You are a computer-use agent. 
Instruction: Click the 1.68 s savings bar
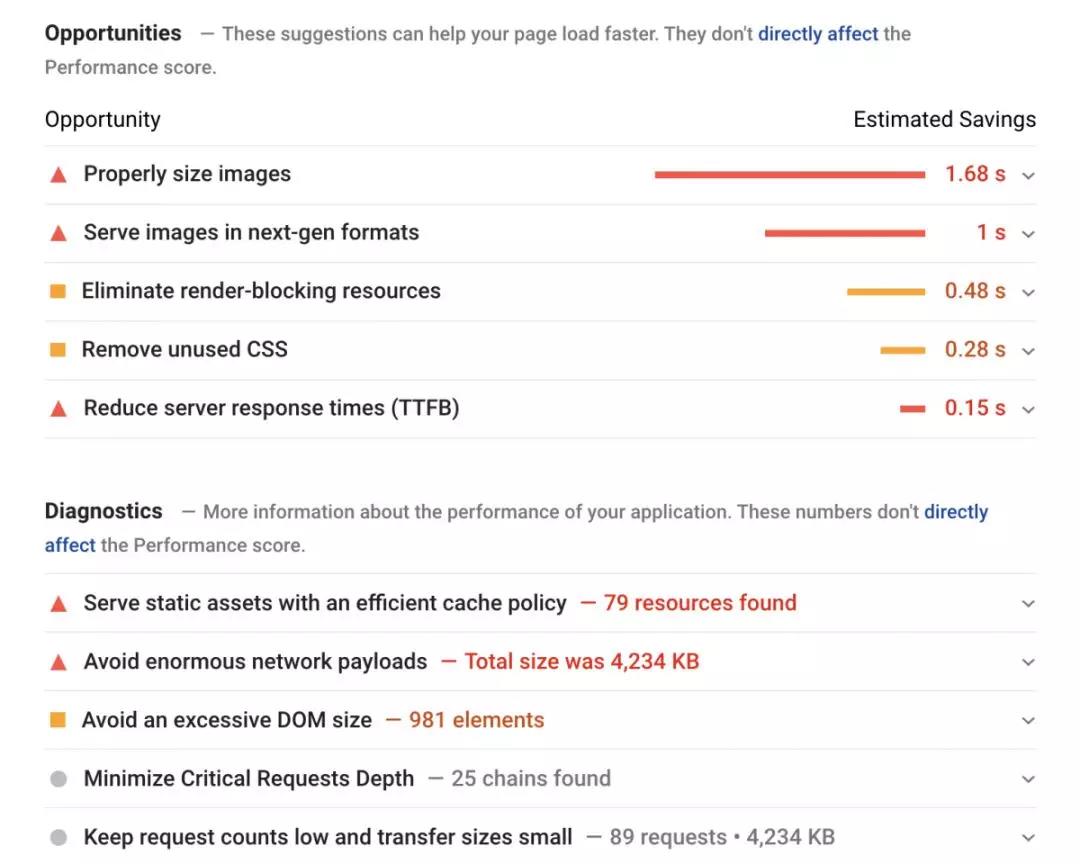tap(789, 175)
